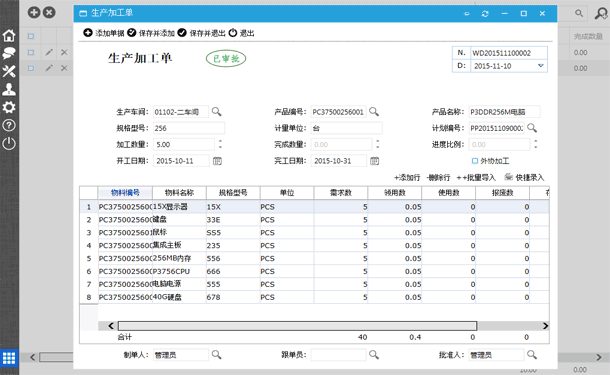Image resolution: width=610 pixels, height=375 pixels.
Task: Select row 8 40G硬盘 cell
Action: (x=179, y=297)
